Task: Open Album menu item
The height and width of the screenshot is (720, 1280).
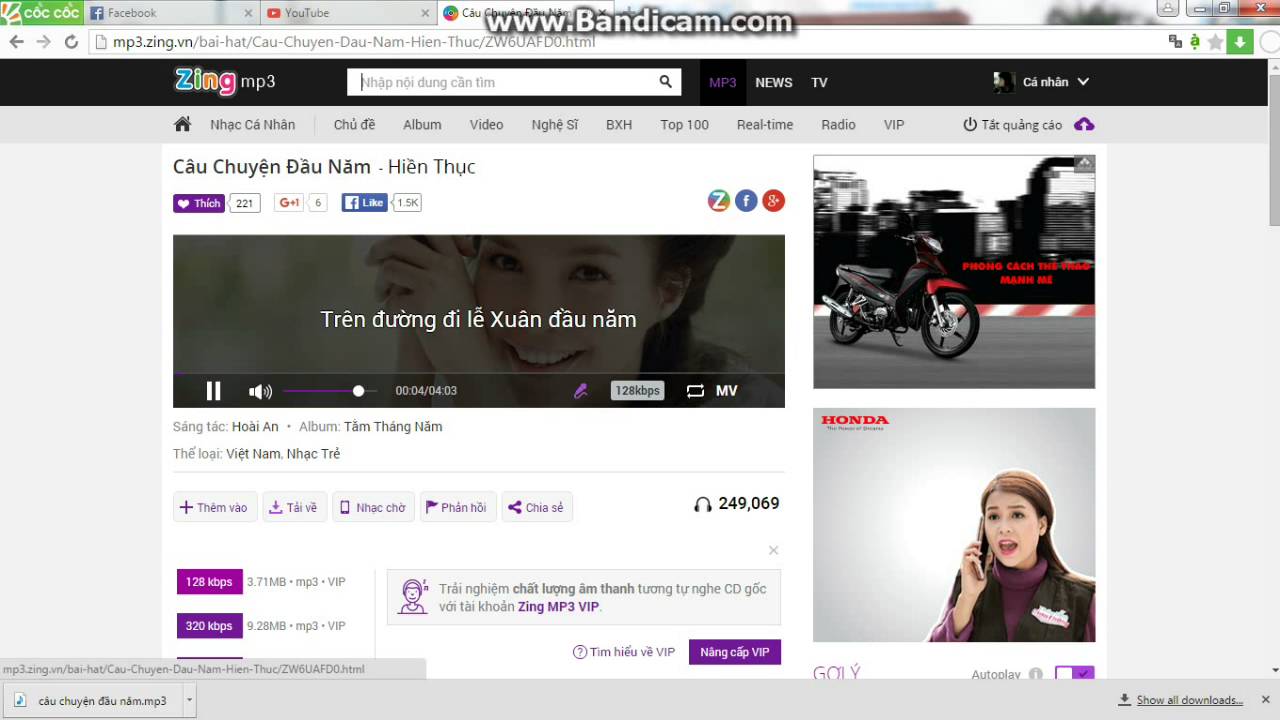Action: (422, 125)
